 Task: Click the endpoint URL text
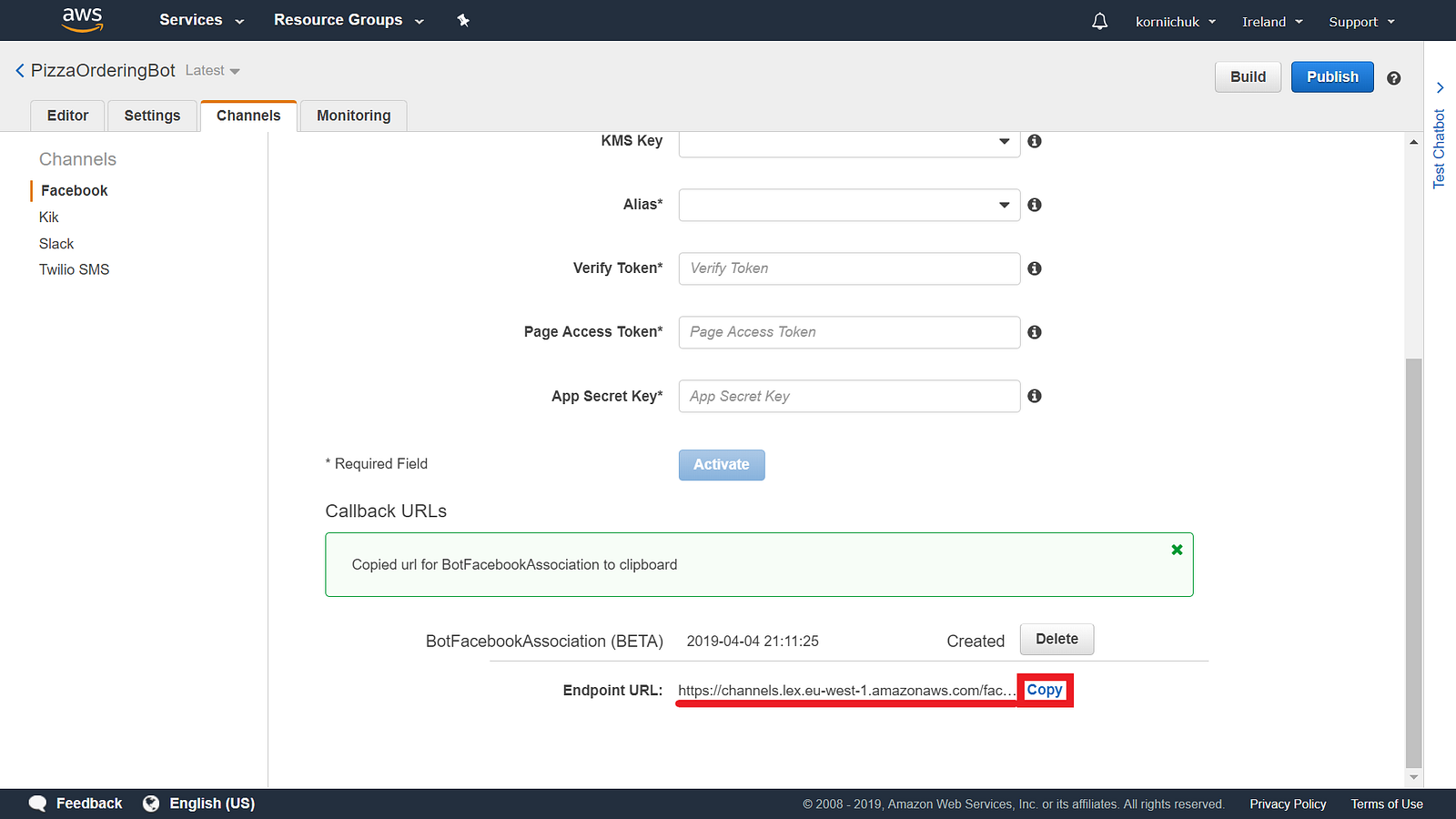[846, 691]
